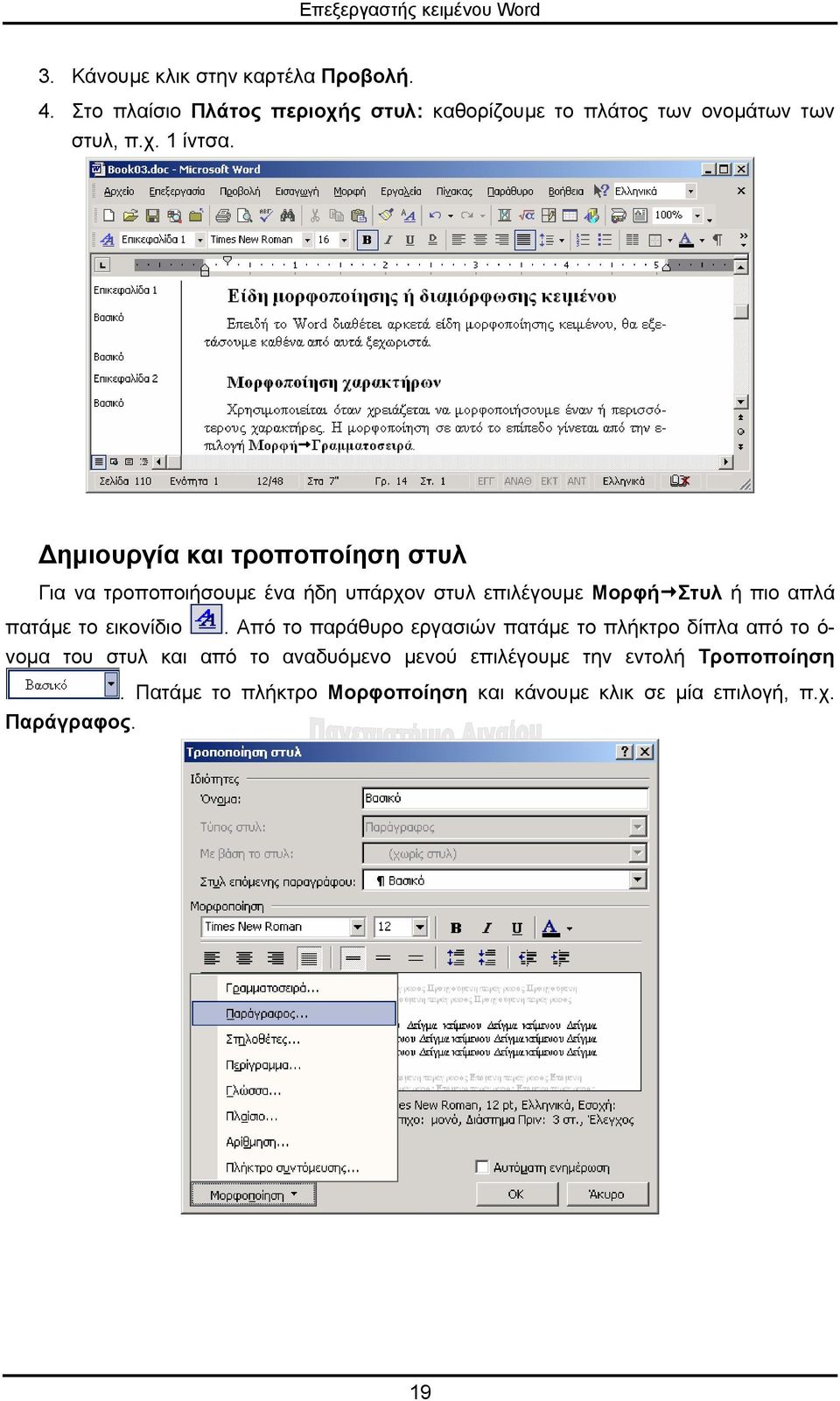Open the dialog font dropdown Times New Roman

point(357,927)
